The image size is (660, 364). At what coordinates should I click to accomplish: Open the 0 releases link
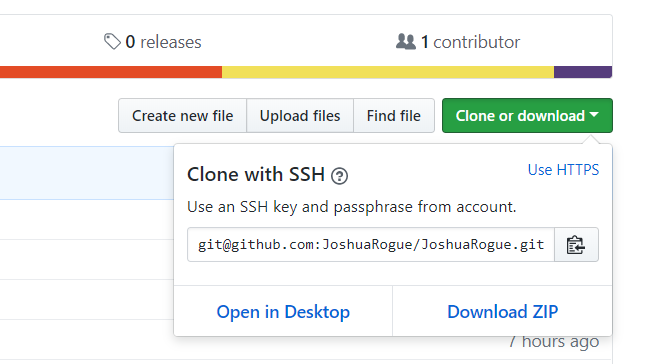[152, 42]
